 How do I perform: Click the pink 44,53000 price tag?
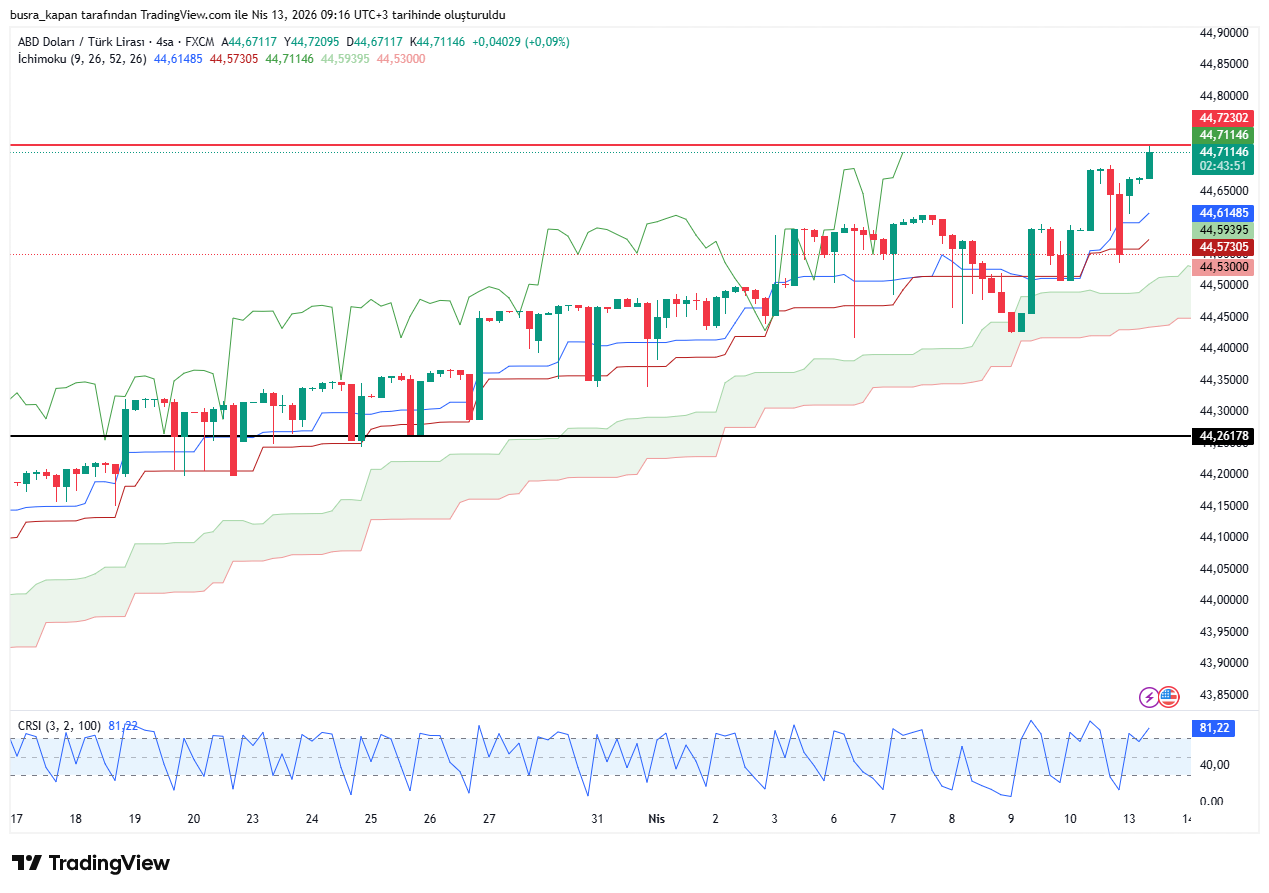click(x=1224, y=267)
